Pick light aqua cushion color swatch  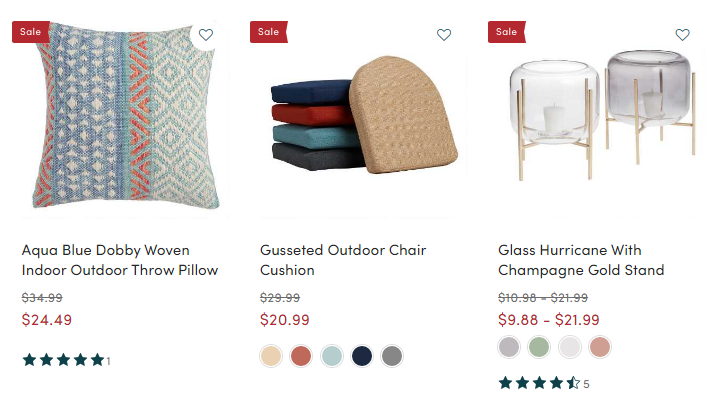coord(331,356)
